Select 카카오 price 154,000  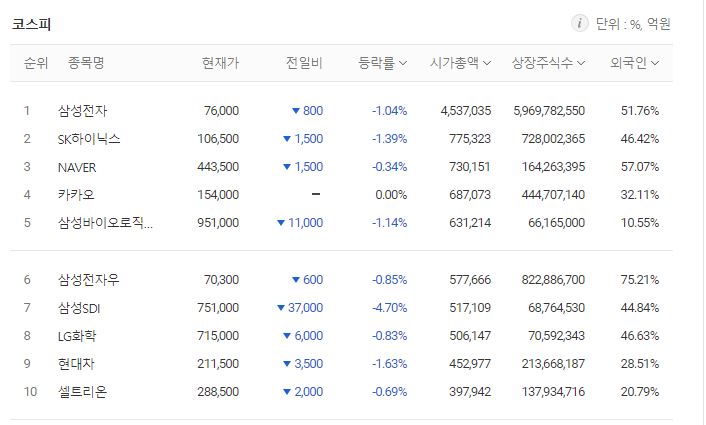218,195
